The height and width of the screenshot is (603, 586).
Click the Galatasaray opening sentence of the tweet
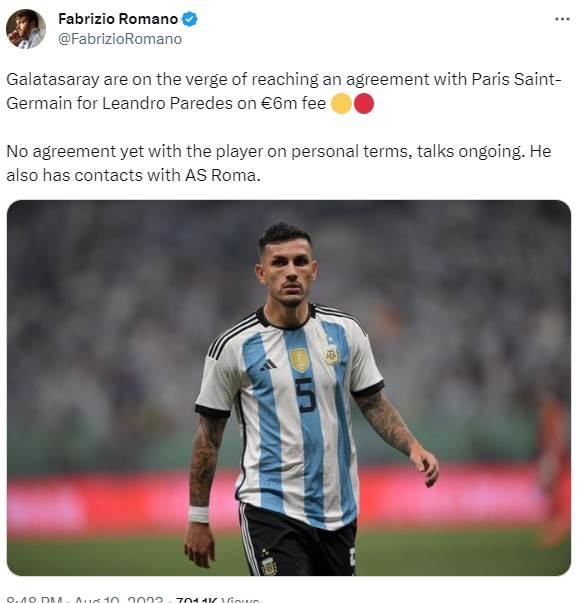coord(284,91)
